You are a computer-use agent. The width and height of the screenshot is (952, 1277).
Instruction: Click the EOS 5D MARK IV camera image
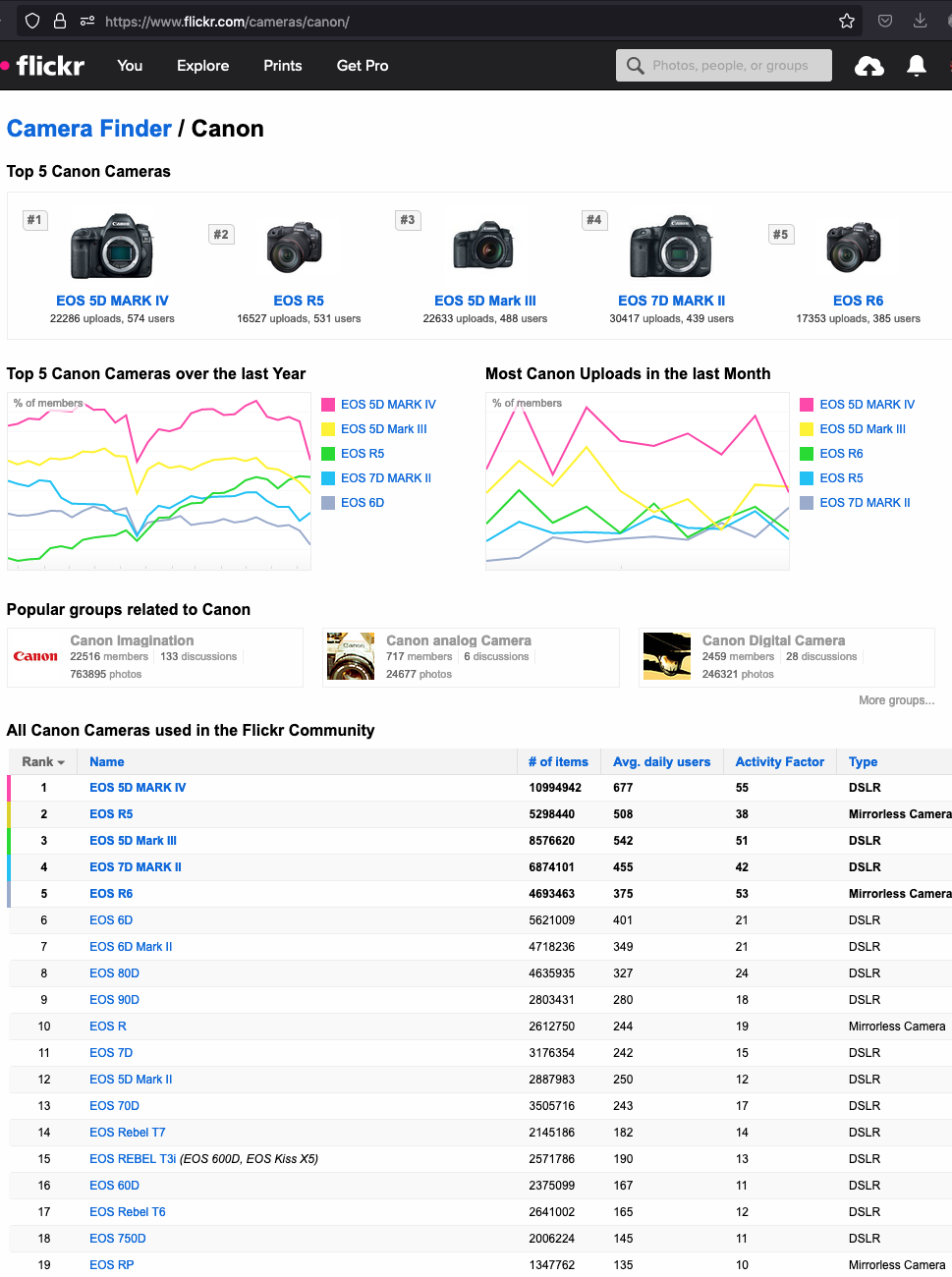click(x=112, y=247)
